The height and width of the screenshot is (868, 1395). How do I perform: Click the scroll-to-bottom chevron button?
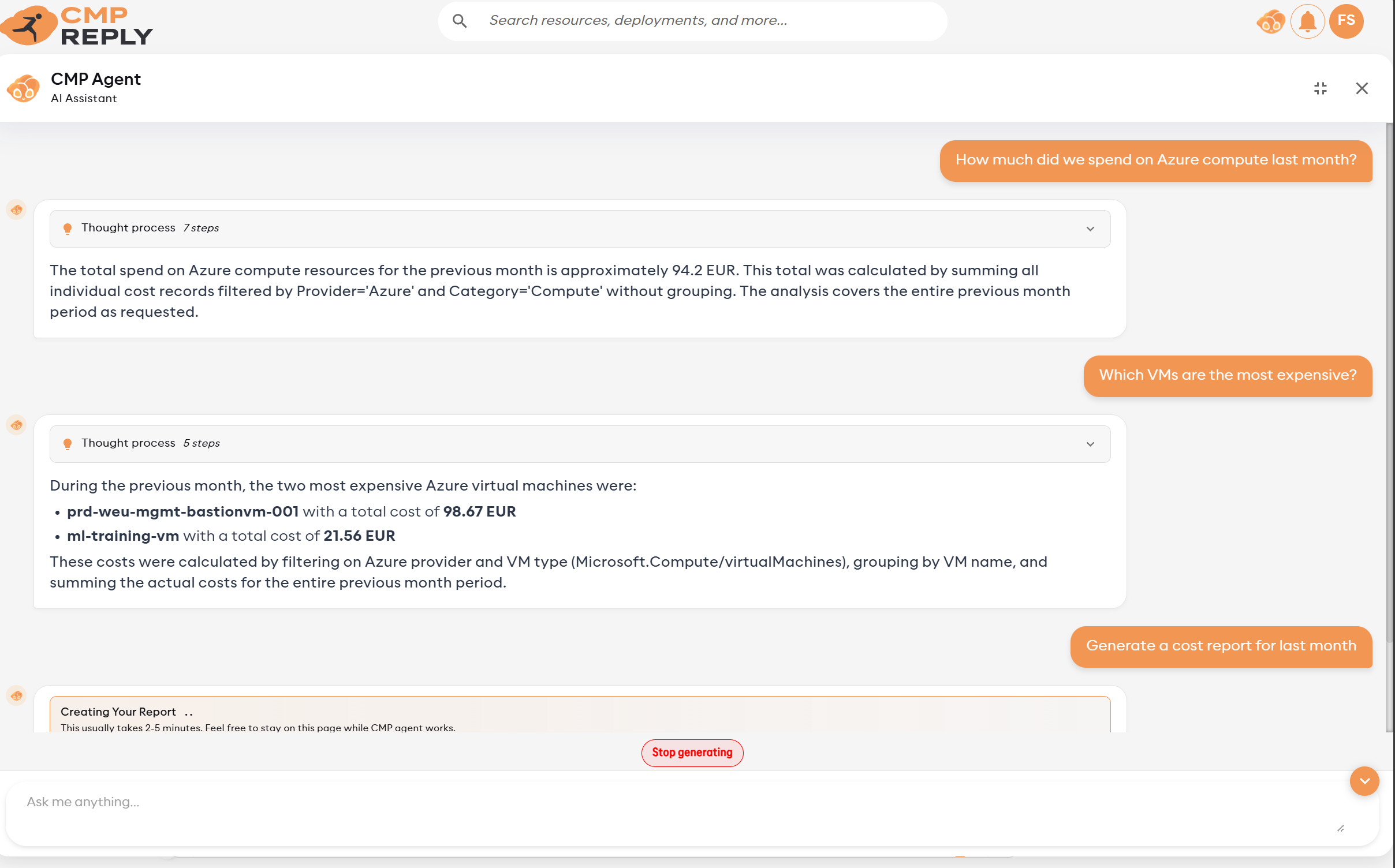point(1364,781)
